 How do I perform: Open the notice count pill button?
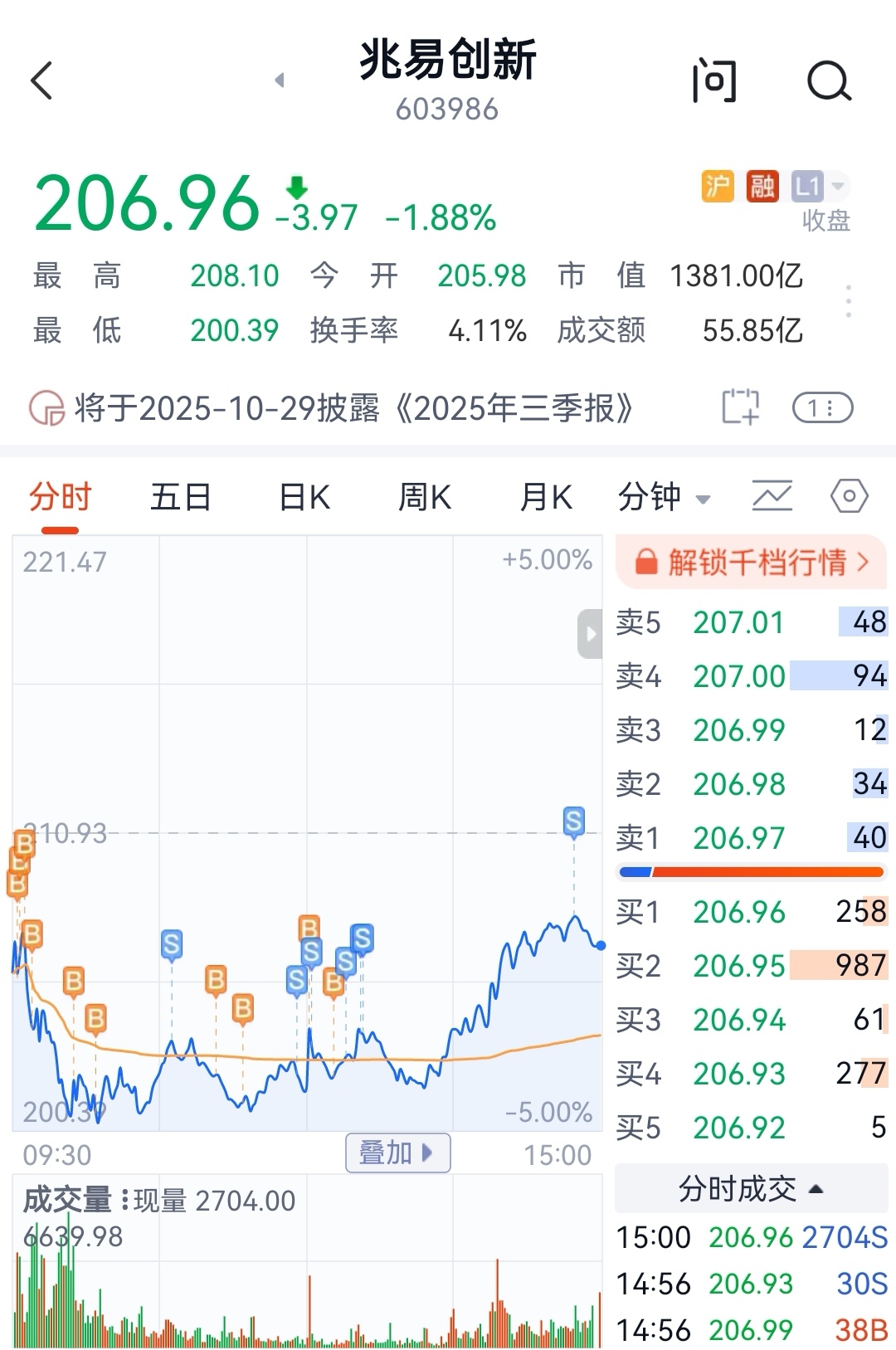tap(822, 407)
